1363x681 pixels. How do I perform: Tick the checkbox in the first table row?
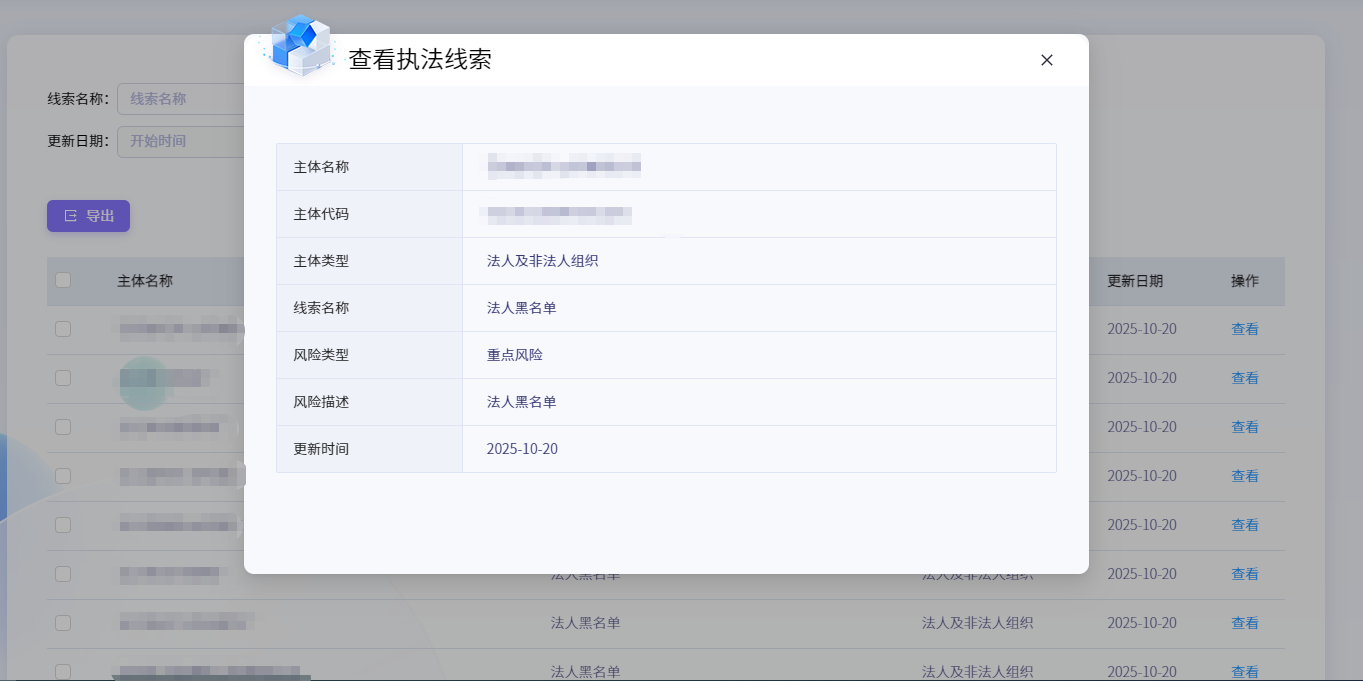pos(63,329)
